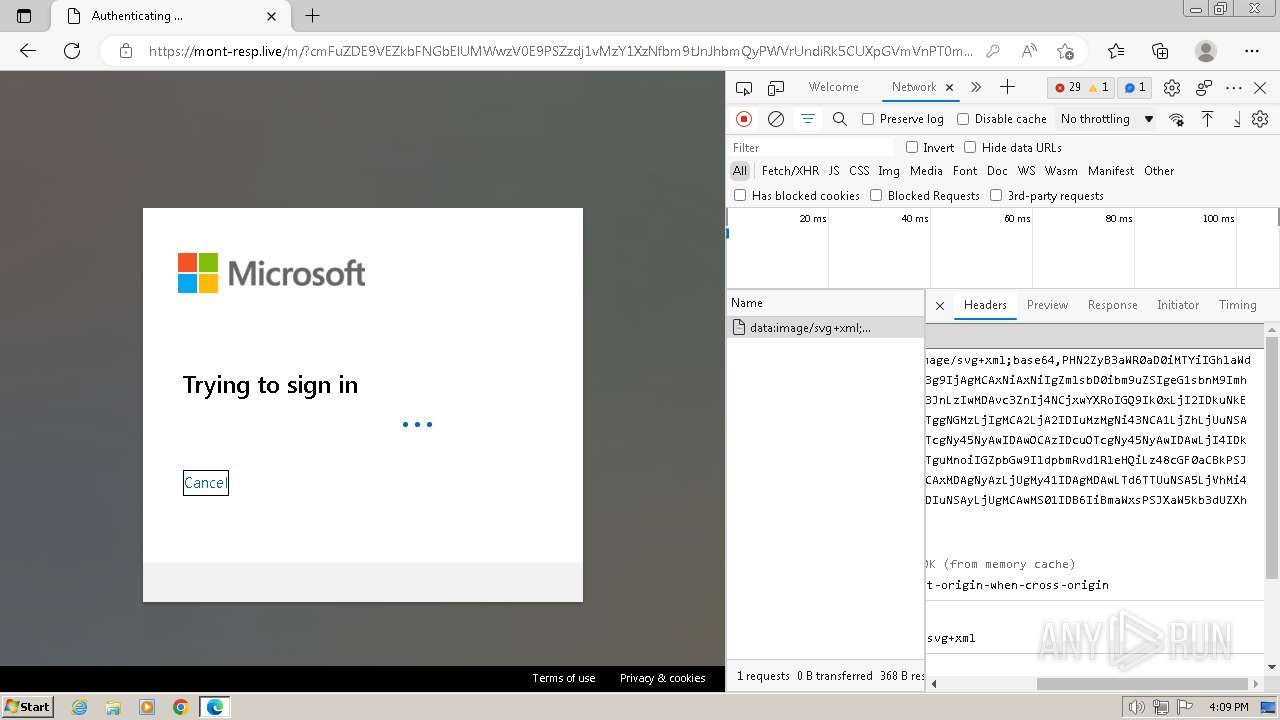Select the data:image/svg+xml request row

[x=826, y=328]
